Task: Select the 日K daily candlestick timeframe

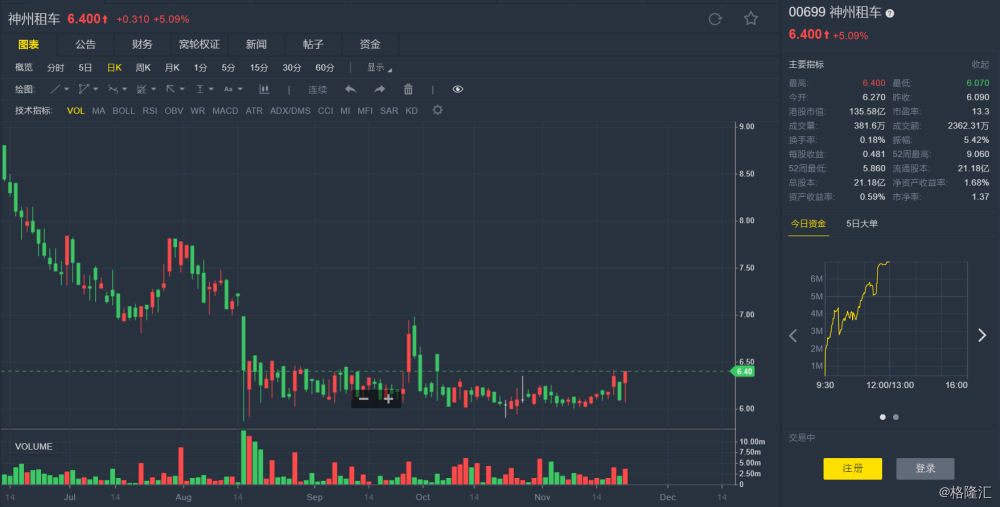Action: [x=114, y=68]
